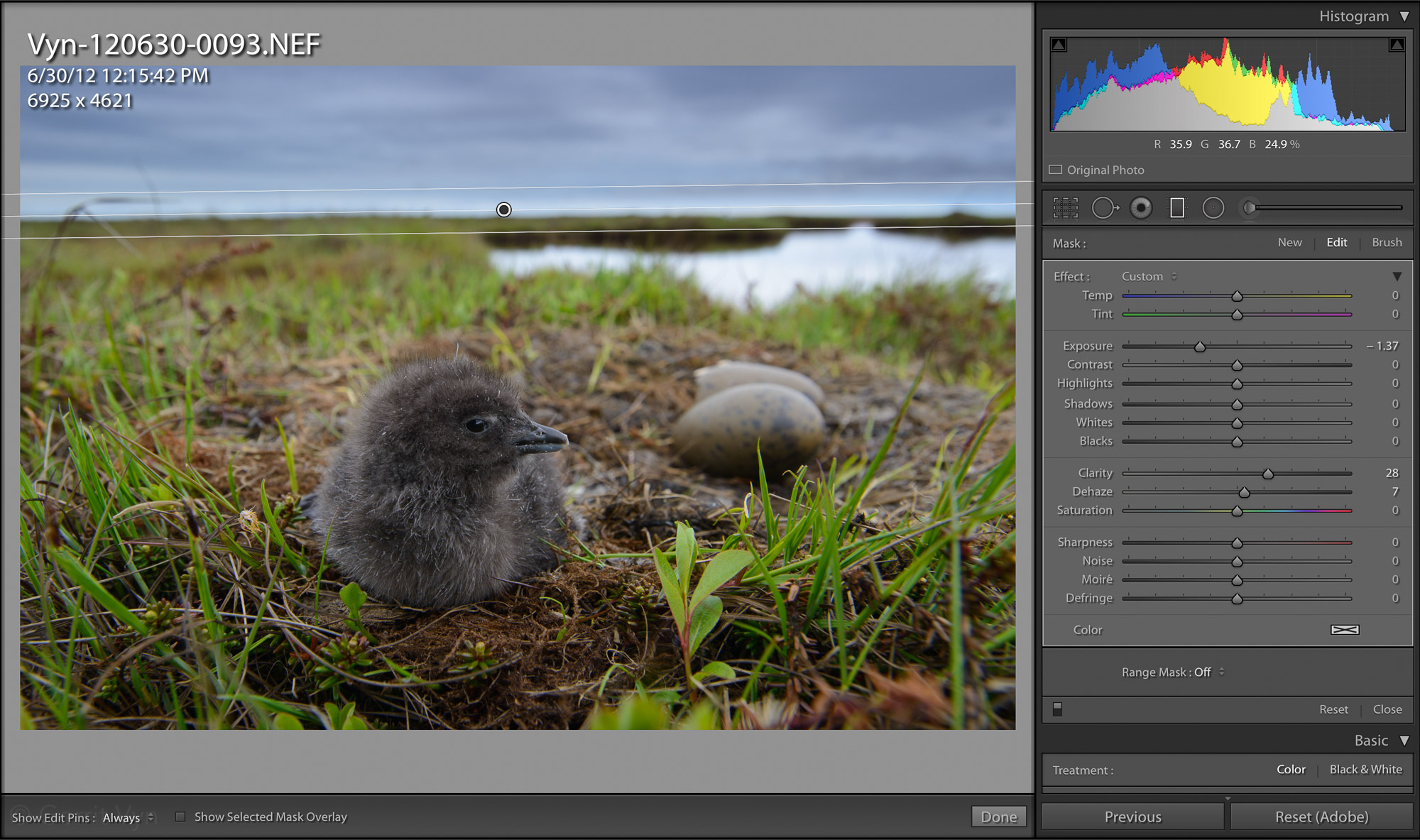This screenshot has height=840, width=1420.
Task: Click the Done button
Action: point(998,817)
